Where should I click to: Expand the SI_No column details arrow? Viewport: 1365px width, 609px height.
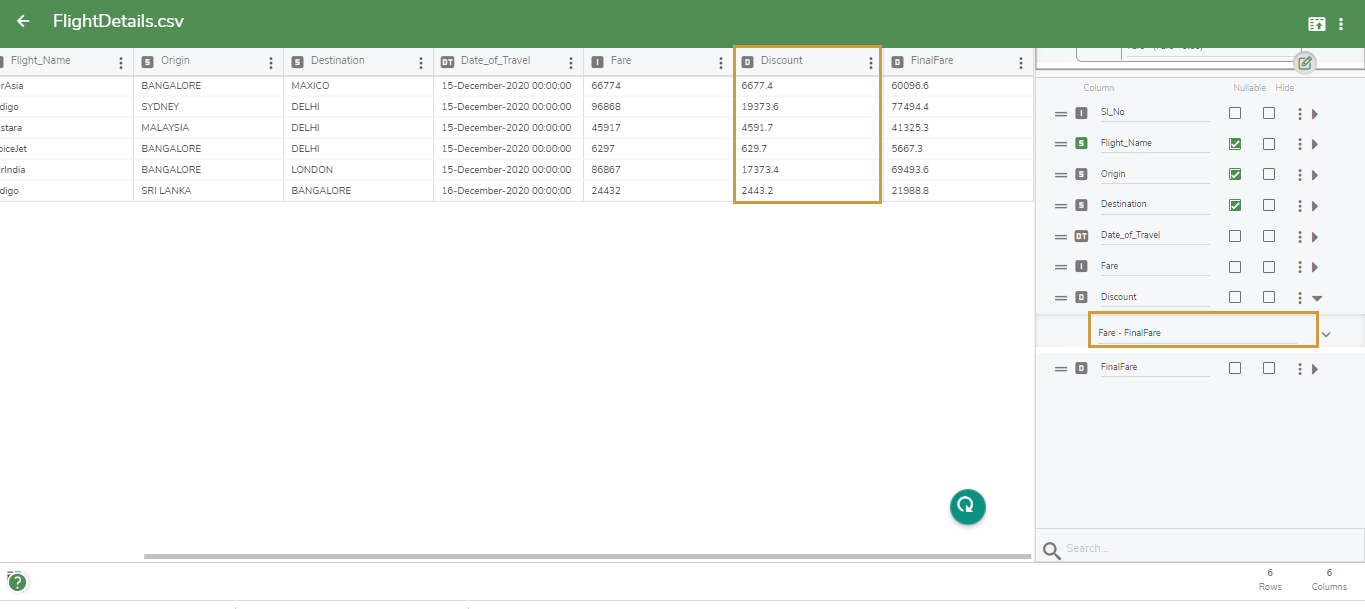point(1316,112)
